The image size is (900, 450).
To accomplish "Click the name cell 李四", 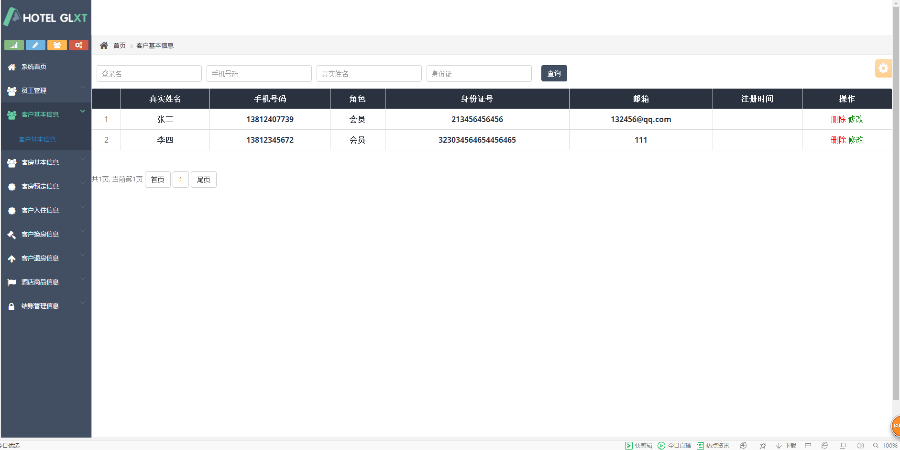I will click(165, 140).
